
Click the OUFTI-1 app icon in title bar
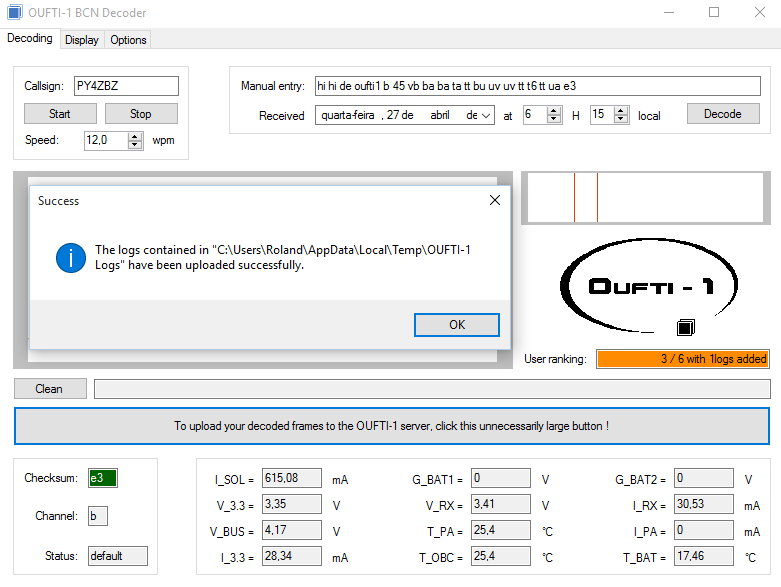point(14,13)
